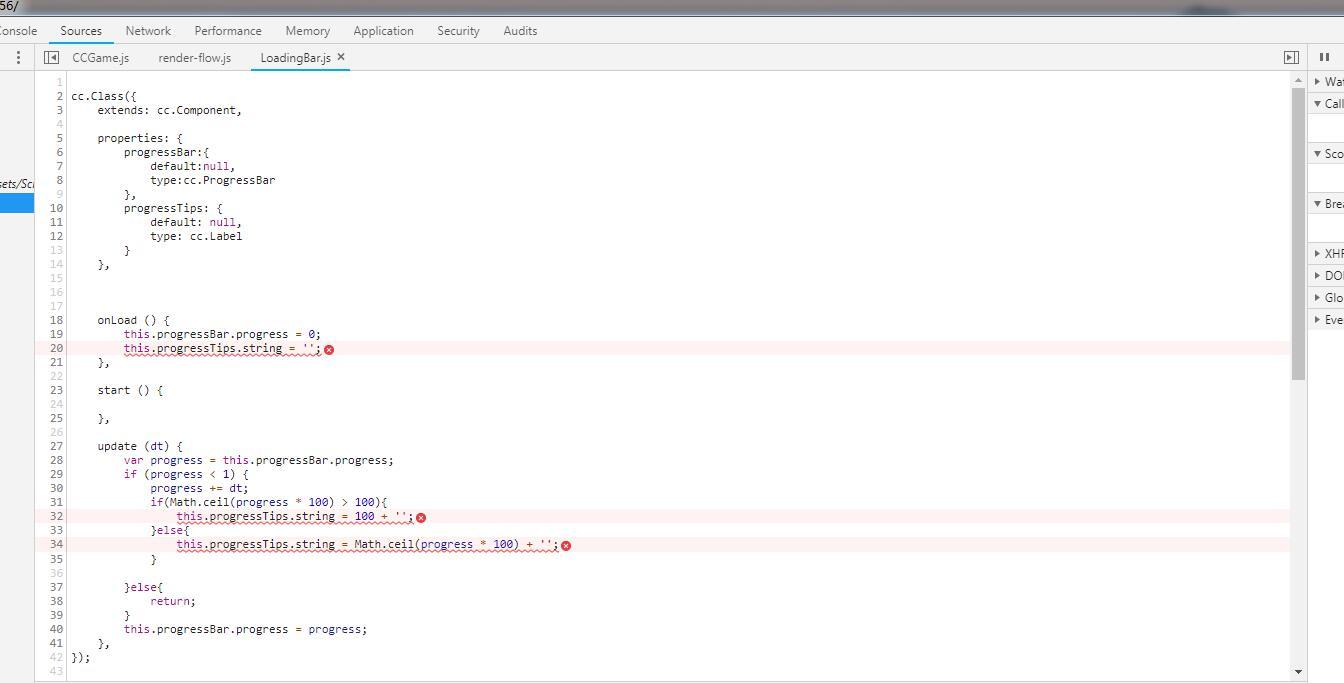Open the Network panel tab
This screenshot has width=1344, height=683.
pyautogui.click(x=148, y=31)
